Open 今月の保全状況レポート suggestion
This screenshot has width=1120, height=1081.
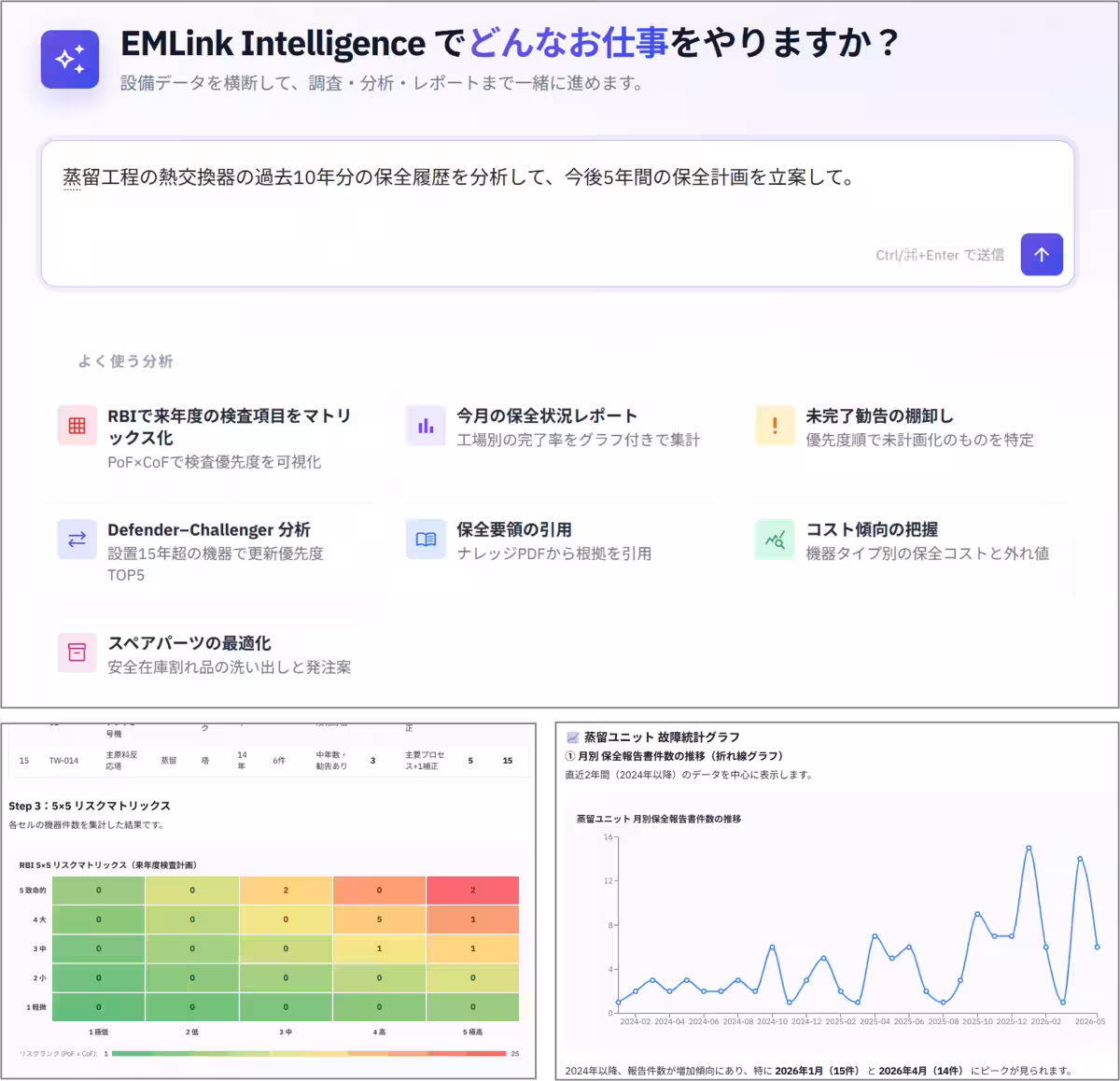pyautogui.click(x=558, y=428)
